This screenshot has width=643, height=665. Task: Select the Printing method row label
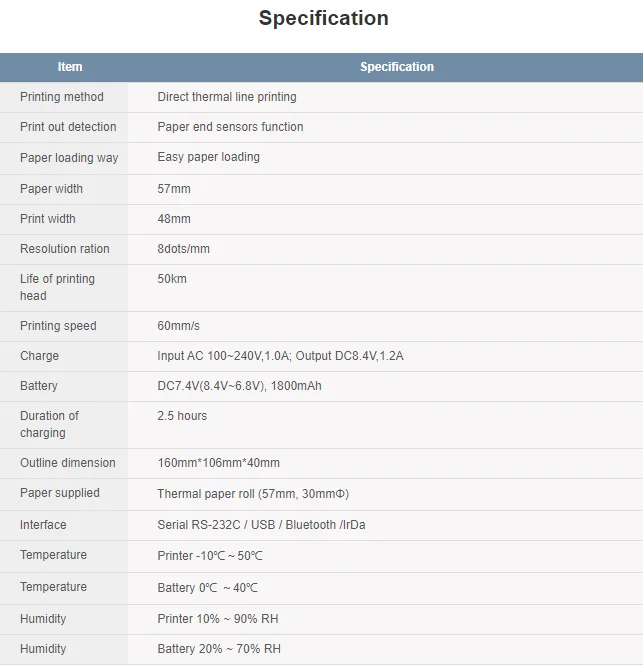click(x=62, y=97)
